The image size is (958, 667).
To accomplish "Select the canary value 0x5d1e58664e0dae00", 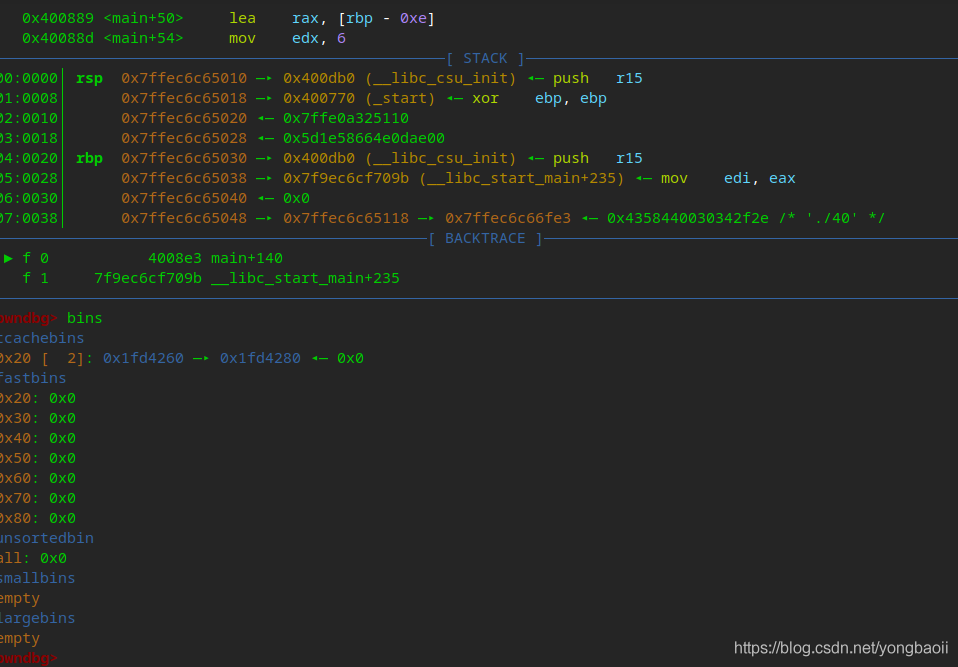I will (x=364, y=139).
